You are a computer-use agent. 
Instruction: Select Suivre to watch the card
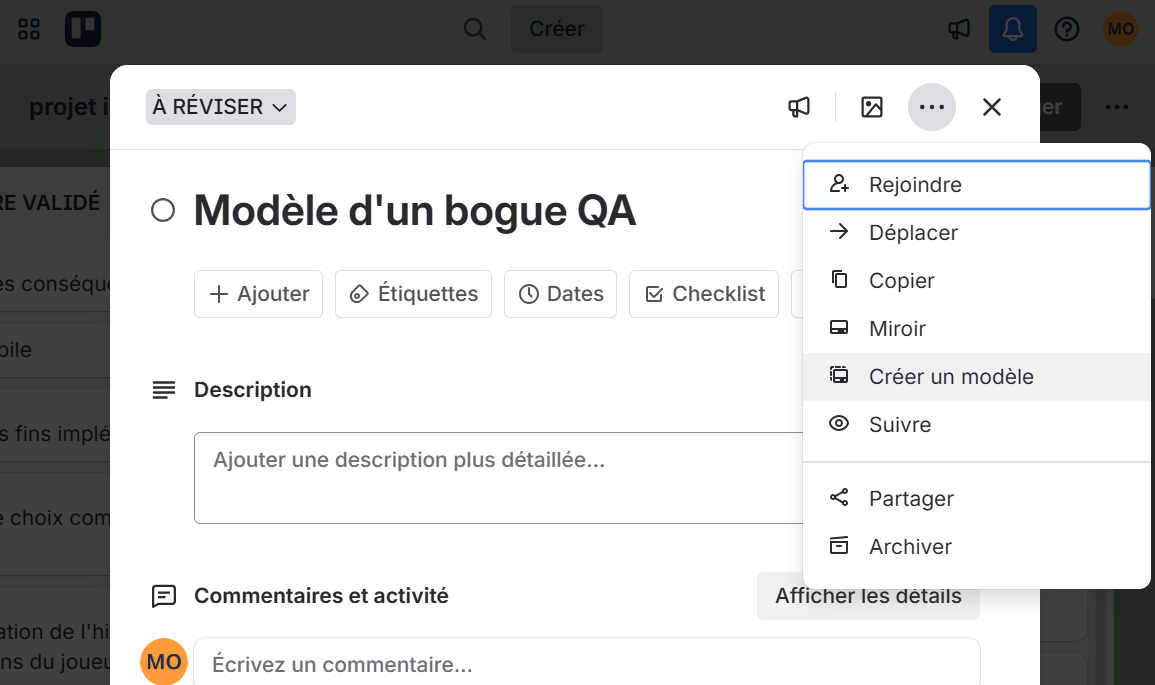pyautogui.click(x=899, y=424)
